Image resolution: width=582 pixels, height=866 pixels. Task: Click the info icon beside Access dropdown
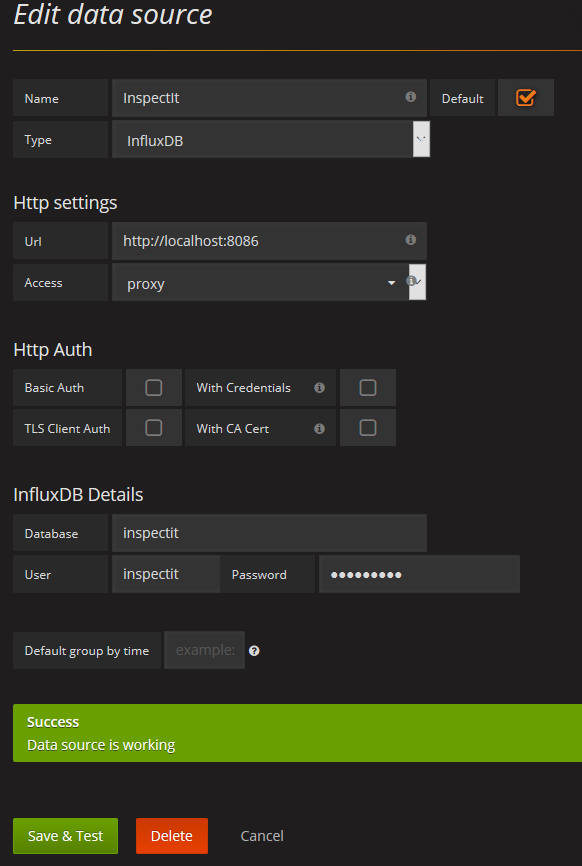tap(411, 281)
